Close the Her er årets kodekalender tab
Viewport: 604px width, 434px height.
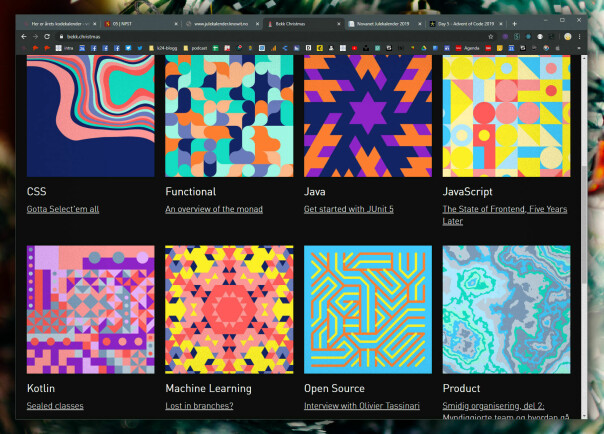point(95,24)
